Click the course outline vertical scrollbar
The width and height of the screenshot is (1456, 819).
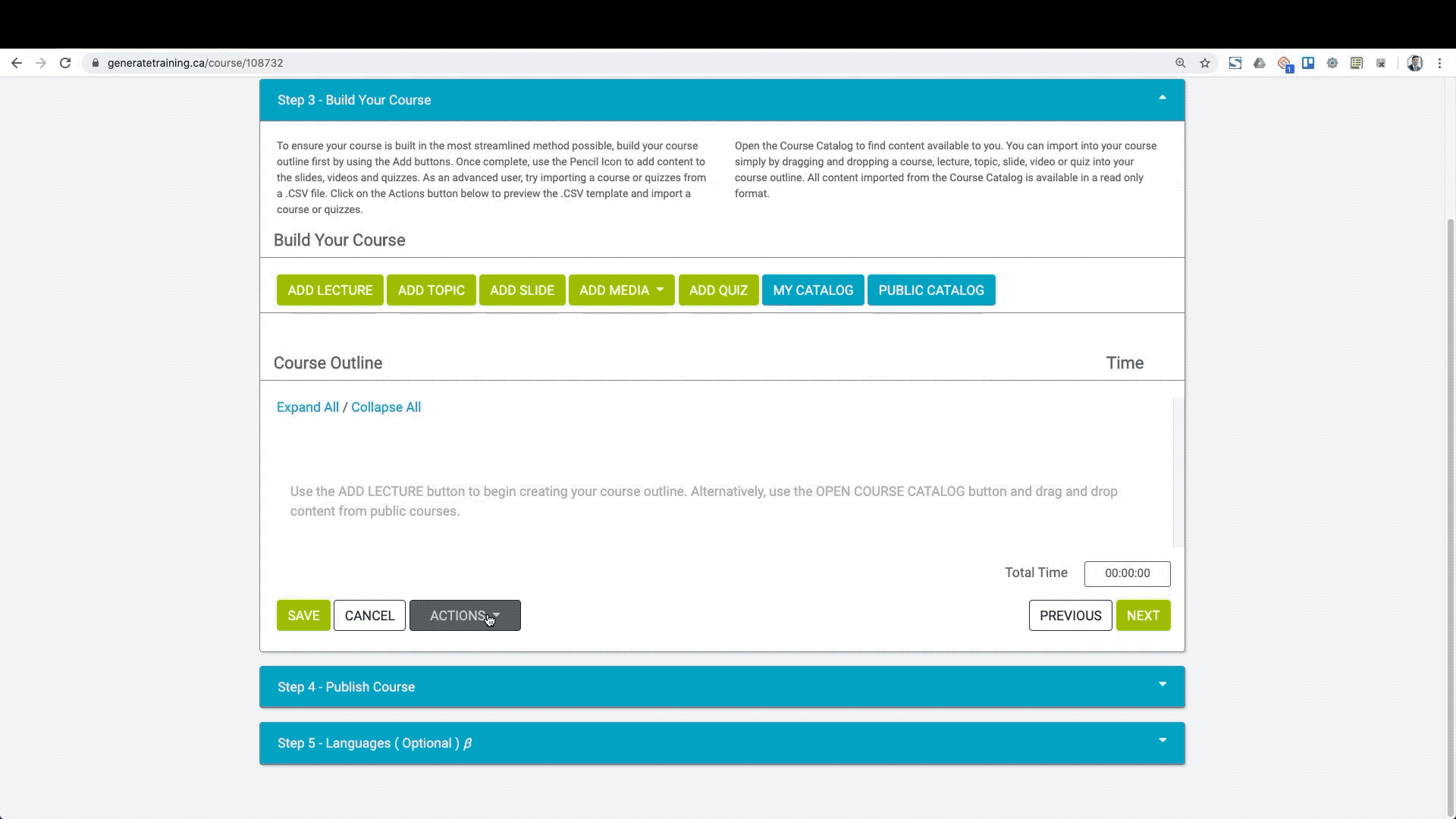[x=1178, y=472]
